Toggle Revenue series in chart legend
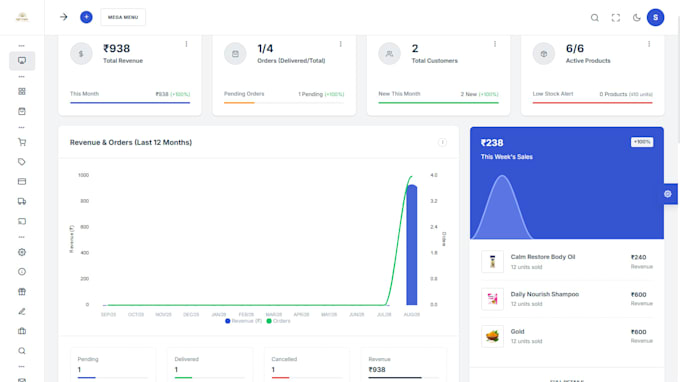Viewport: 680px width, 382px height. click(x=244, y=321)
